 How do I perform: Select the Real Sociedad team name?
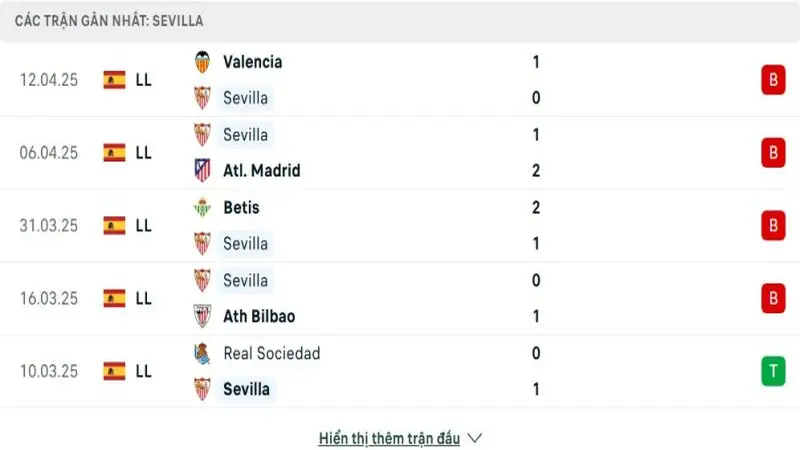coord(272,353)
